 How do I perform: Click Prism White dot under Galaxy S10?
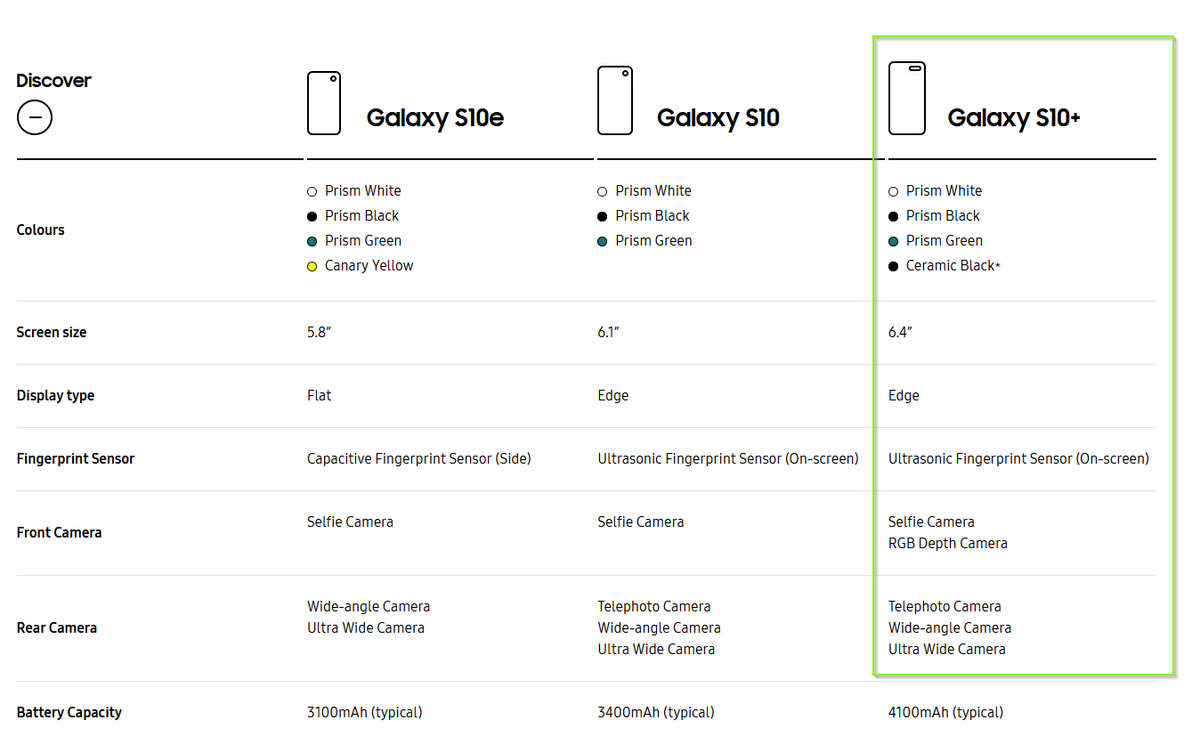point(602,191)
